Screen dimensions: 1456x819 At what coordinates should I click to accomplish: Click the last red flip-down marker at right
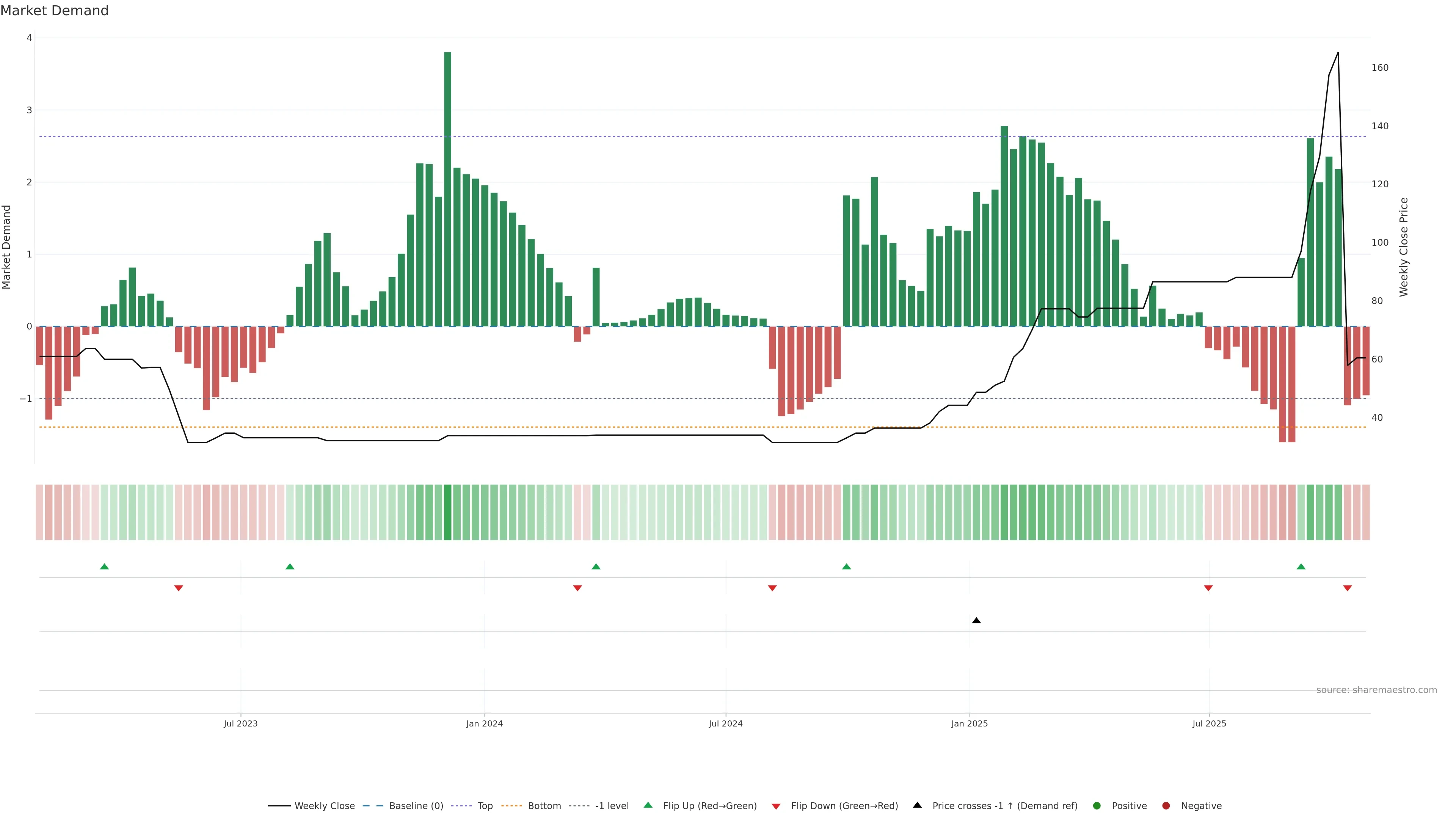[1348, 588]
